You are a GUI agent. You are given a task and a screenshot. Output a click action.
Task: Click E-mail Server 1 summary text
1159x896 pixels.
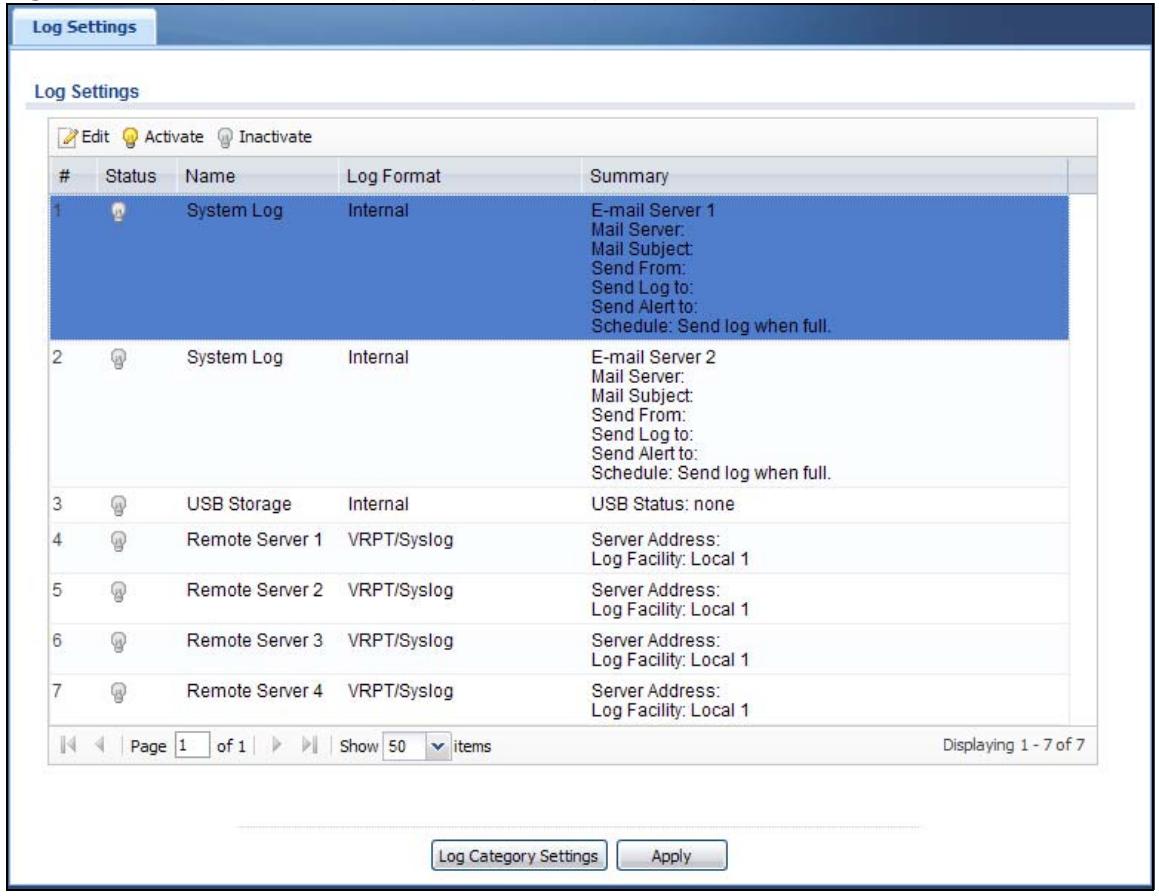[x=653, y=211]
